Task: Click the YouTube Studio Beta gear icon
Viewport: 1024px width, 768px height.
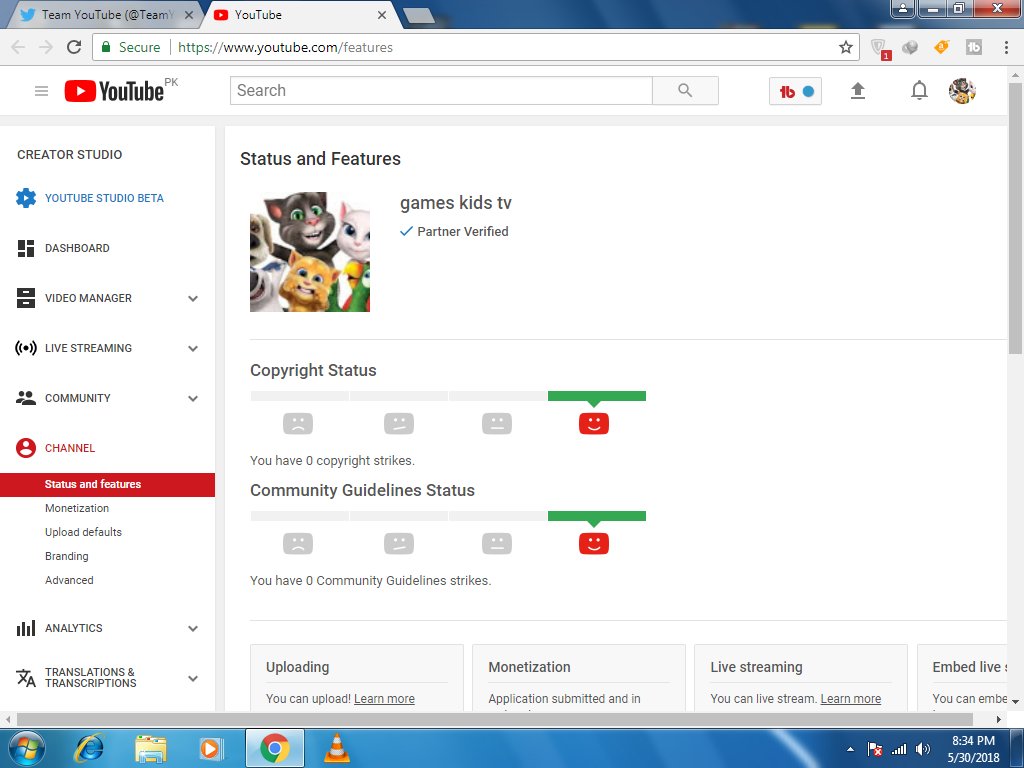Action: [x=26, y=198]
